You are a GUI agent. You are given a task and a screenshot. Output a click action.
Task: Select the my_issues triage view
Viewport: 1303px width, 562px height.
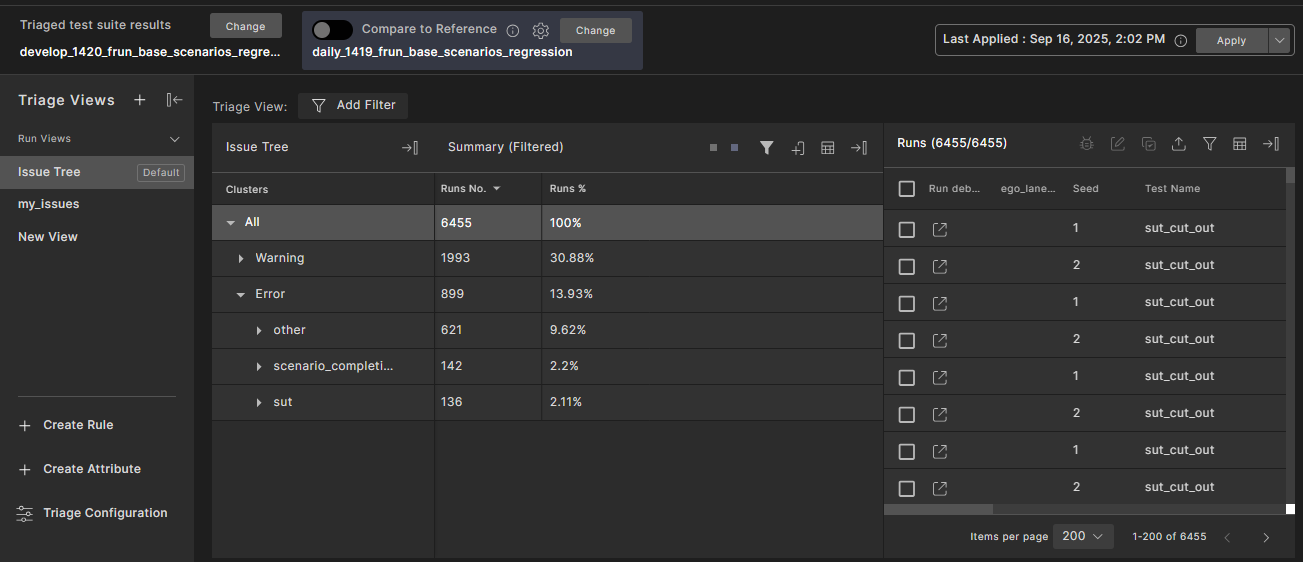(49, 204)
